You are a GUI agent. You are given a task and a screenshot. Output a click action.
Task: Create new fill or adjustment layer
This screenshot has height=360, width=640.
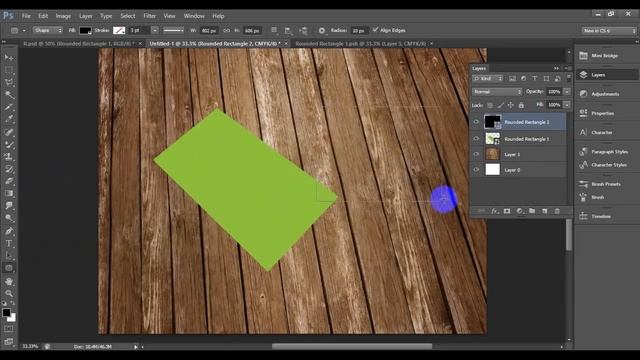(520, 211)
